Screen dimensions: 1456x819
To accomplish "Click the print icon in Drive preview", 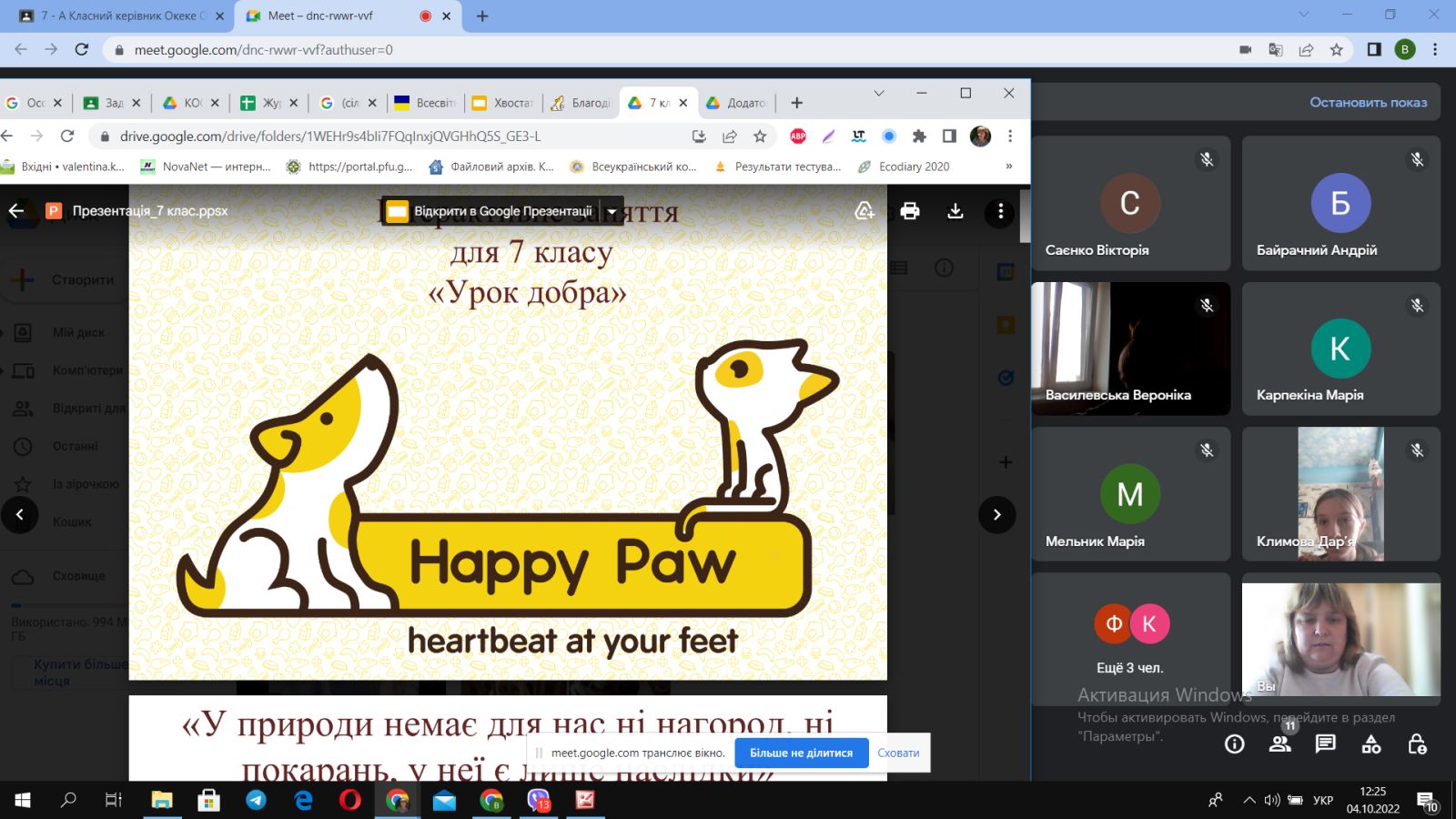I will [909, 211].
